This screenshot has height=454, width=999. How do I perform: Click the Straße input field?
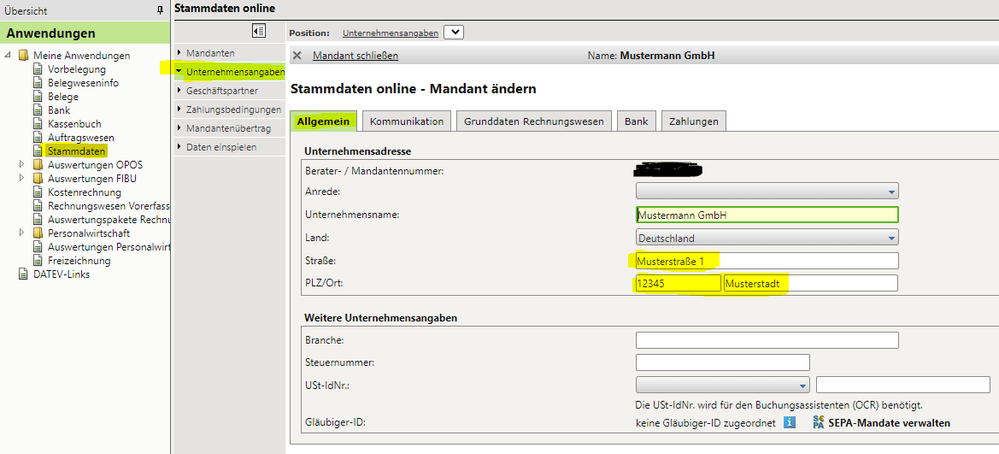tap(767, 260)
